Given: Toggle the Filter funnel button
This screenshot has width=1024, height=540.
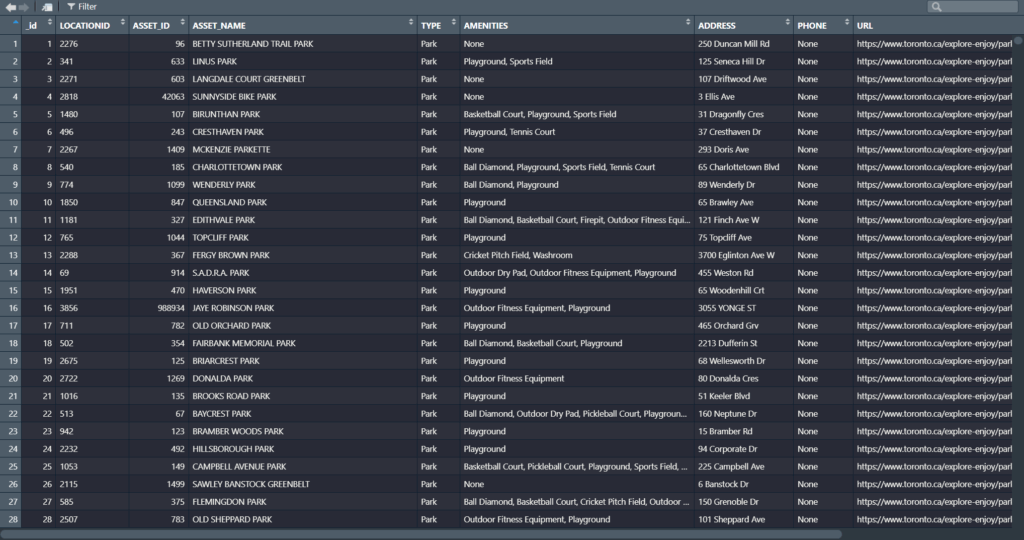Looking at the screenshot, I should (x=82, y=7).
